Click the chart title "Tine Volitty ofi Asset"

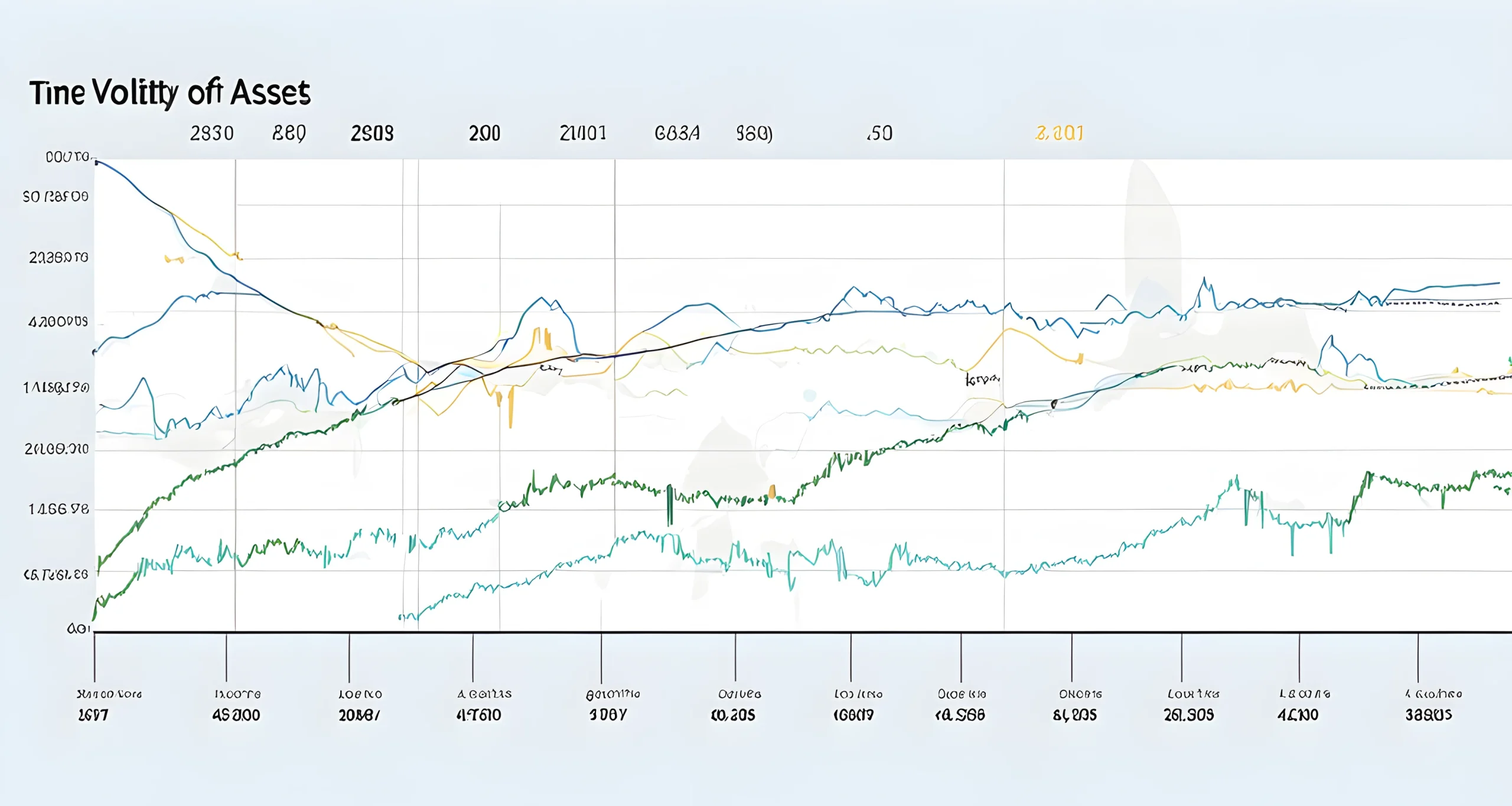(170, 93)
